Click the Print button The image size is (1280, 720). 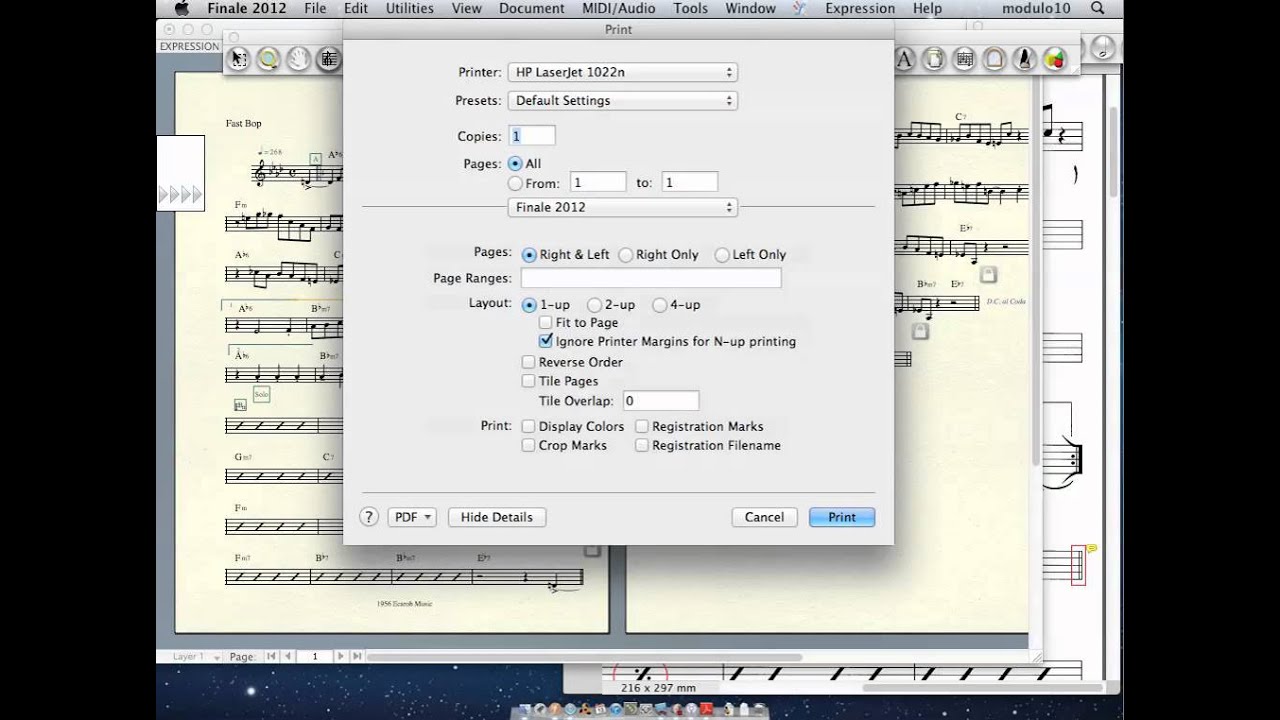pos(842,517)
